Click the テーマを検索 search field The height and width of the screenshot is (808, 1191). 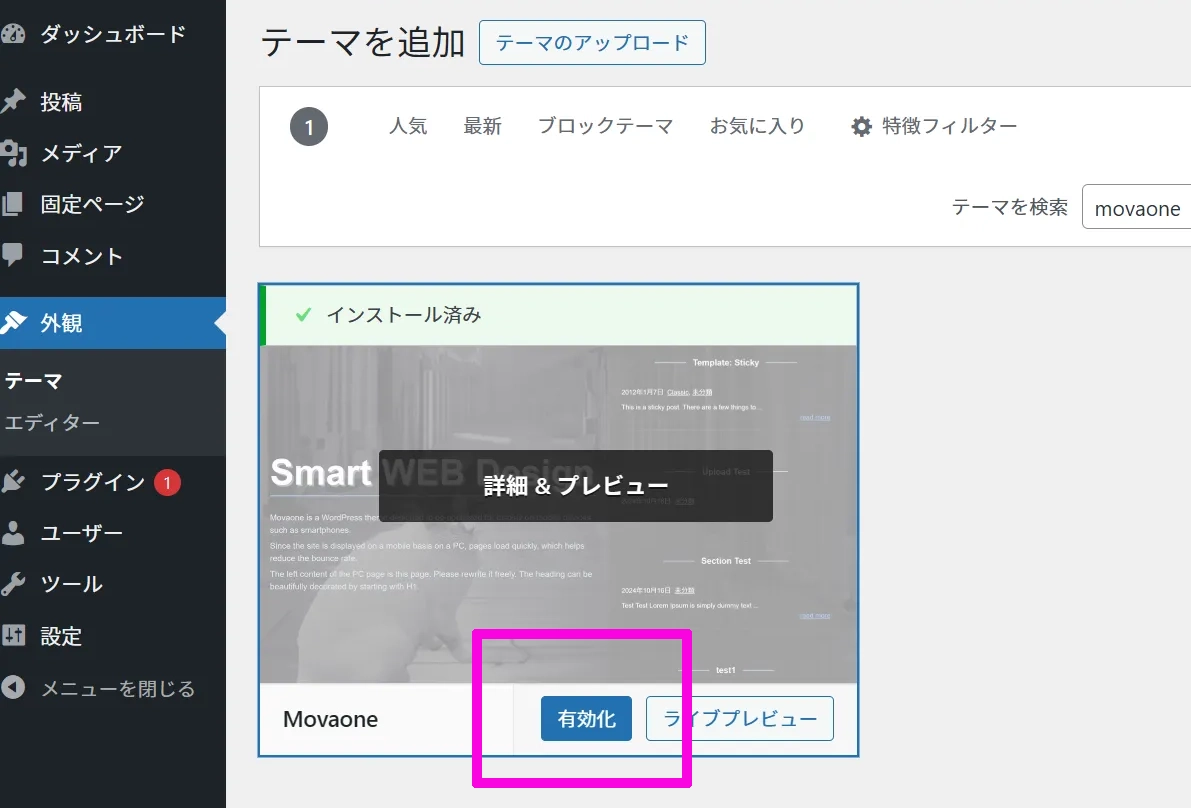click(x=1137, y=209)
